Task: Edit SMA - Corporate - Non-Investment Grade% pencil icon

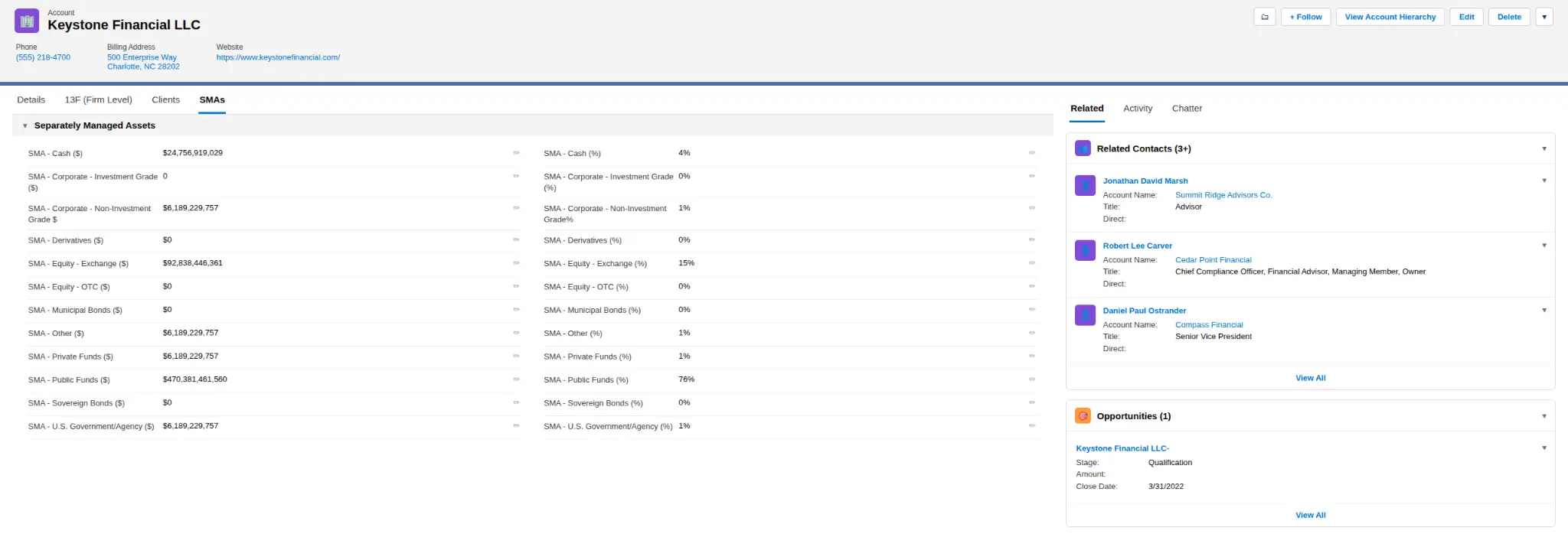Action: tap(1032, 208)
